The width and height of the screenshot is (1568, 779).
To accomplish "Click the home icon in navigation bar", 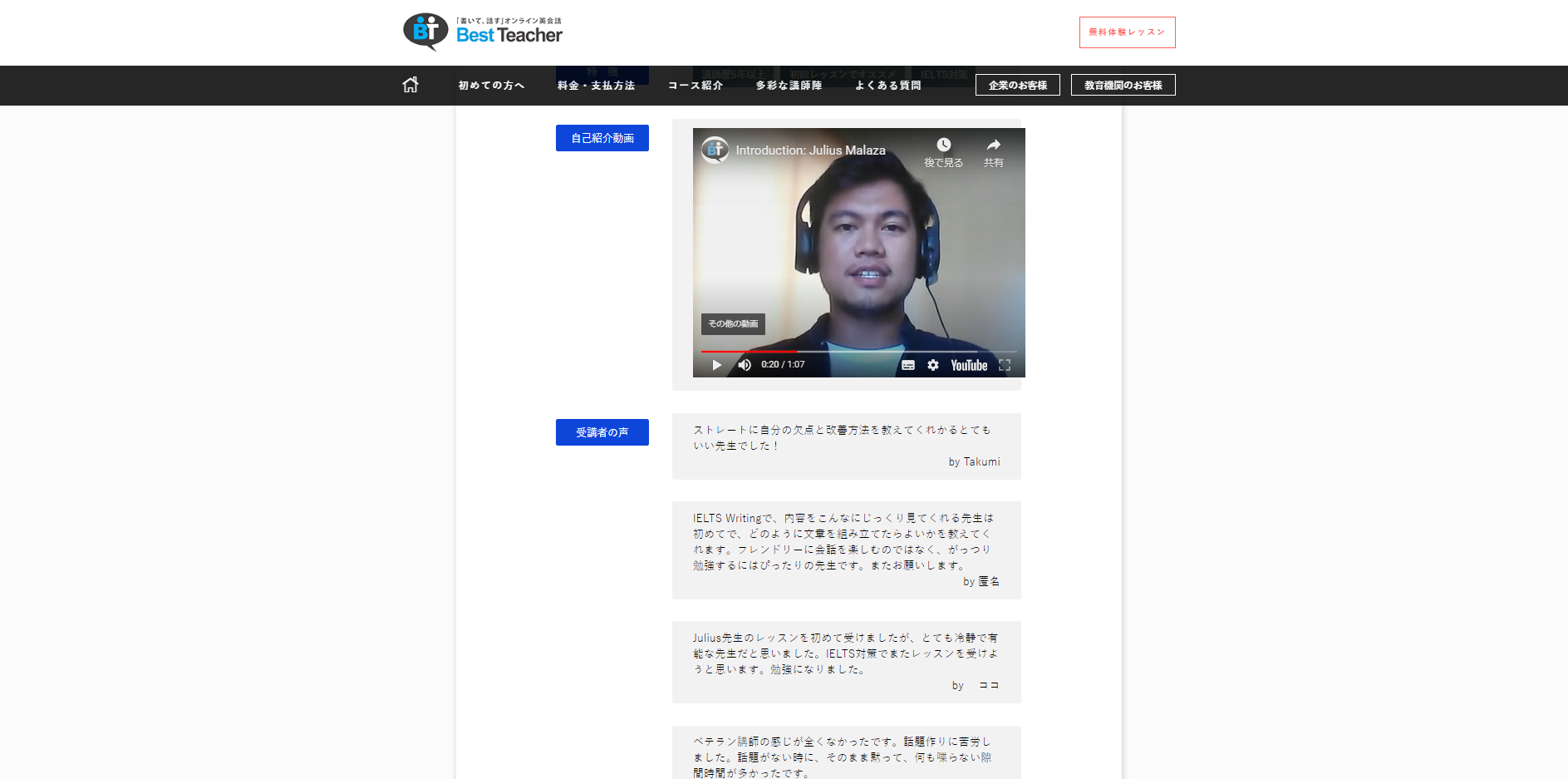I will (x=410, y=85).
